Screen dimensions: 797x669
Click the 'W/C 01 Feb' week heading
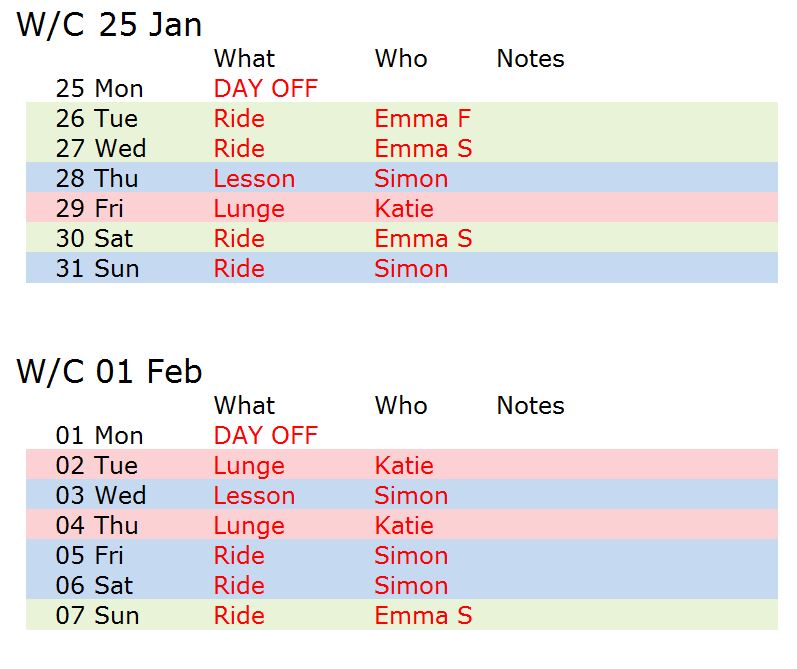point(109,372)
